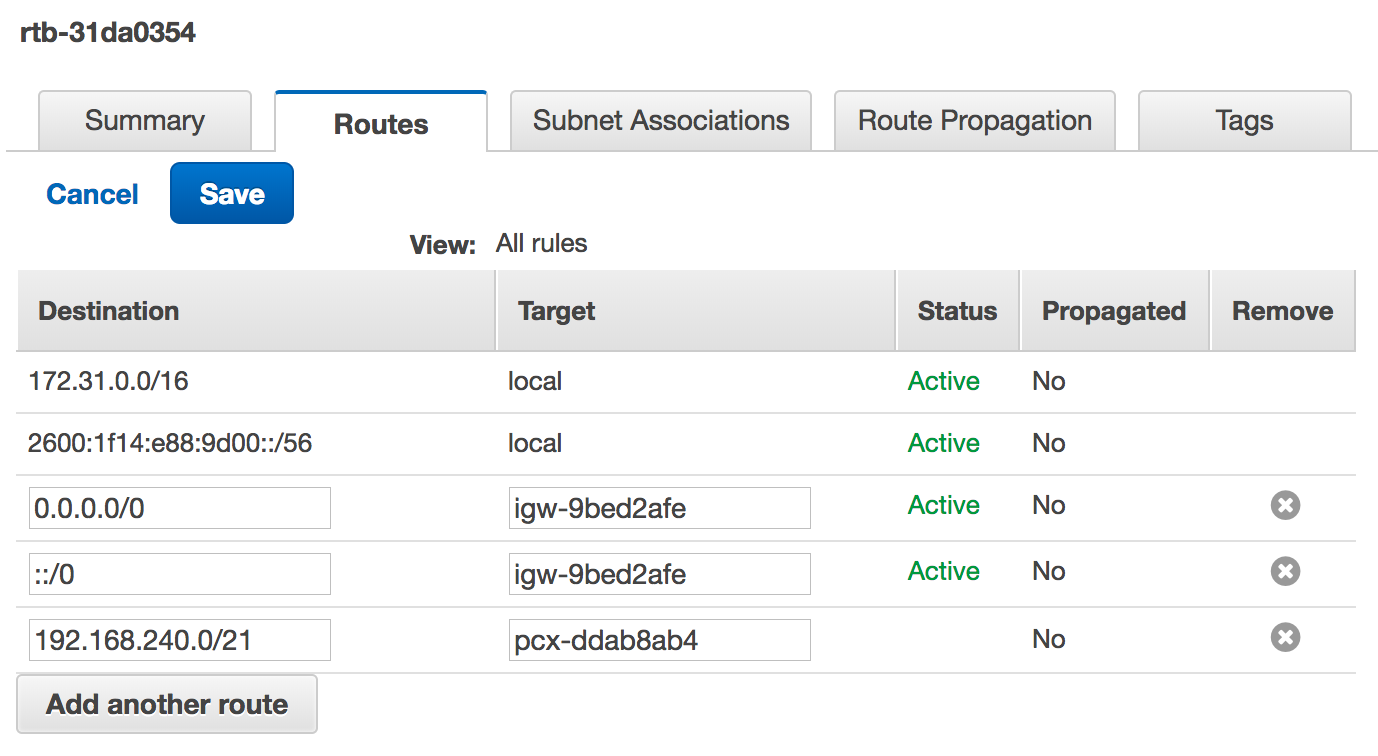Remove the 192.168.240.0/21 route
The height and width of the screenshot is (756, 1378).
(x=1285, y=638)
